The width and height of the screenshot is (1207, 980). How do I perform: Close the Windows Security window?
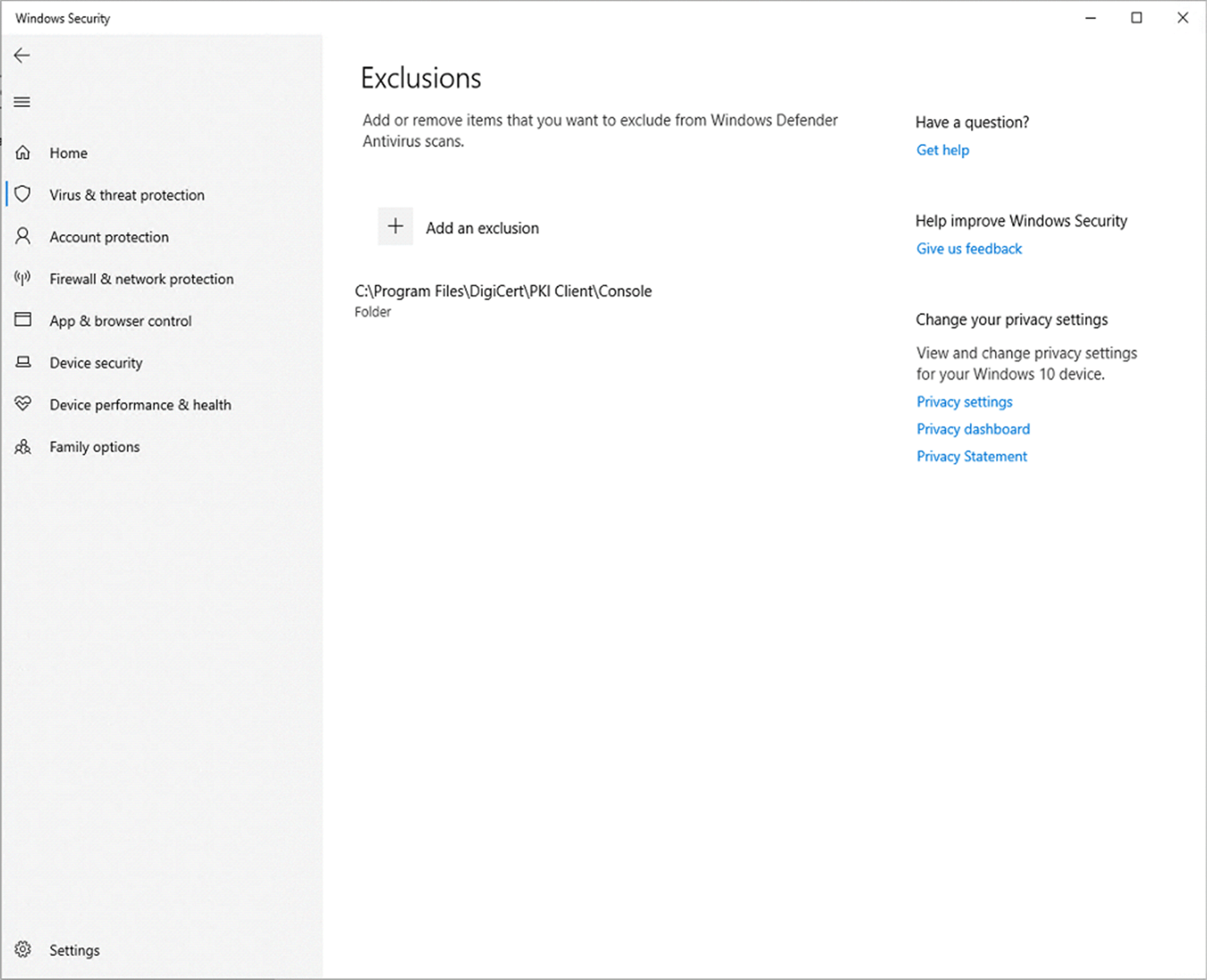tap(1183, 18)
